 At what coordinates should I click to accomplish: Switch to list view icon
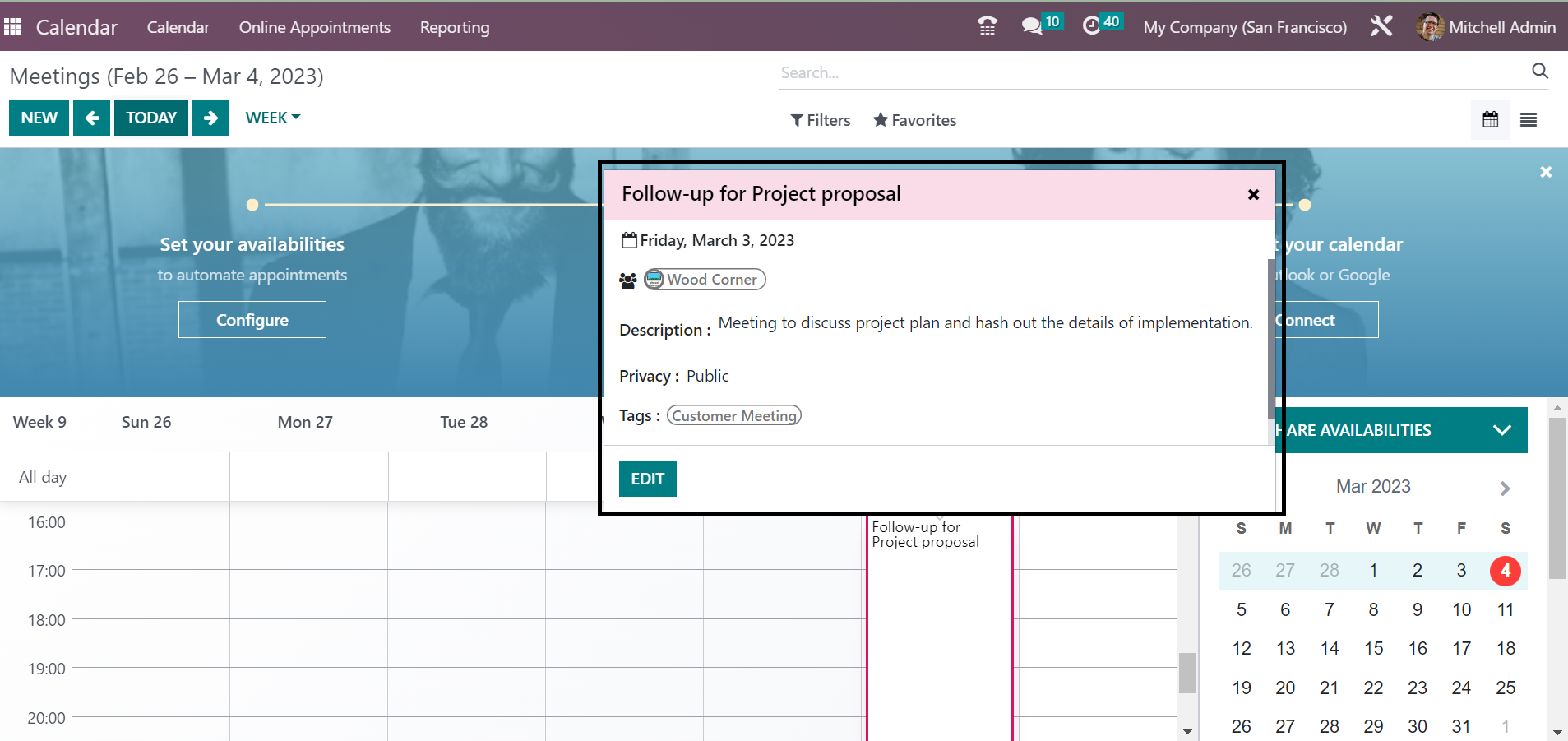(x=1529, y=120)
